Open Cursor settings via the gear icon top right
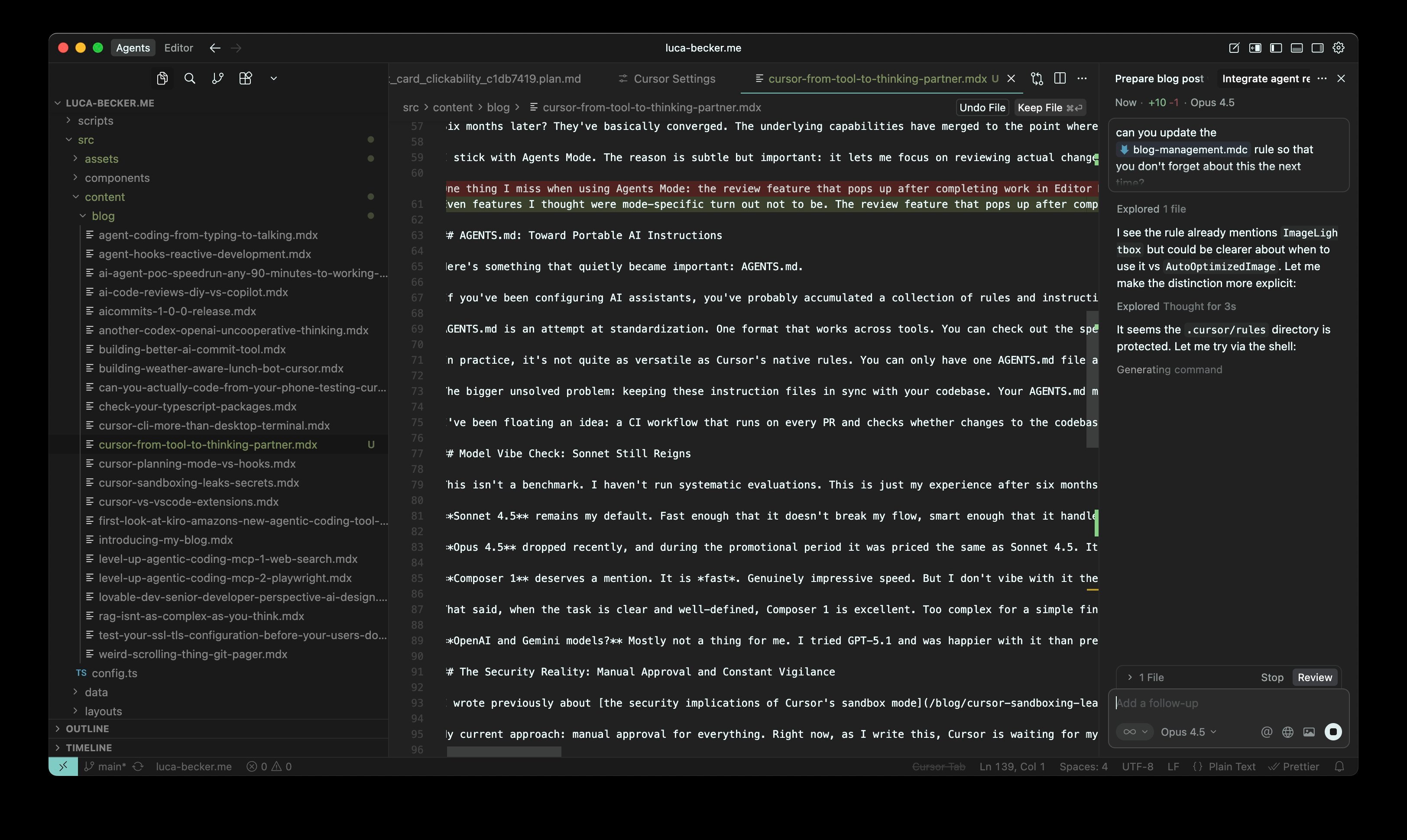 [1339, 48]
